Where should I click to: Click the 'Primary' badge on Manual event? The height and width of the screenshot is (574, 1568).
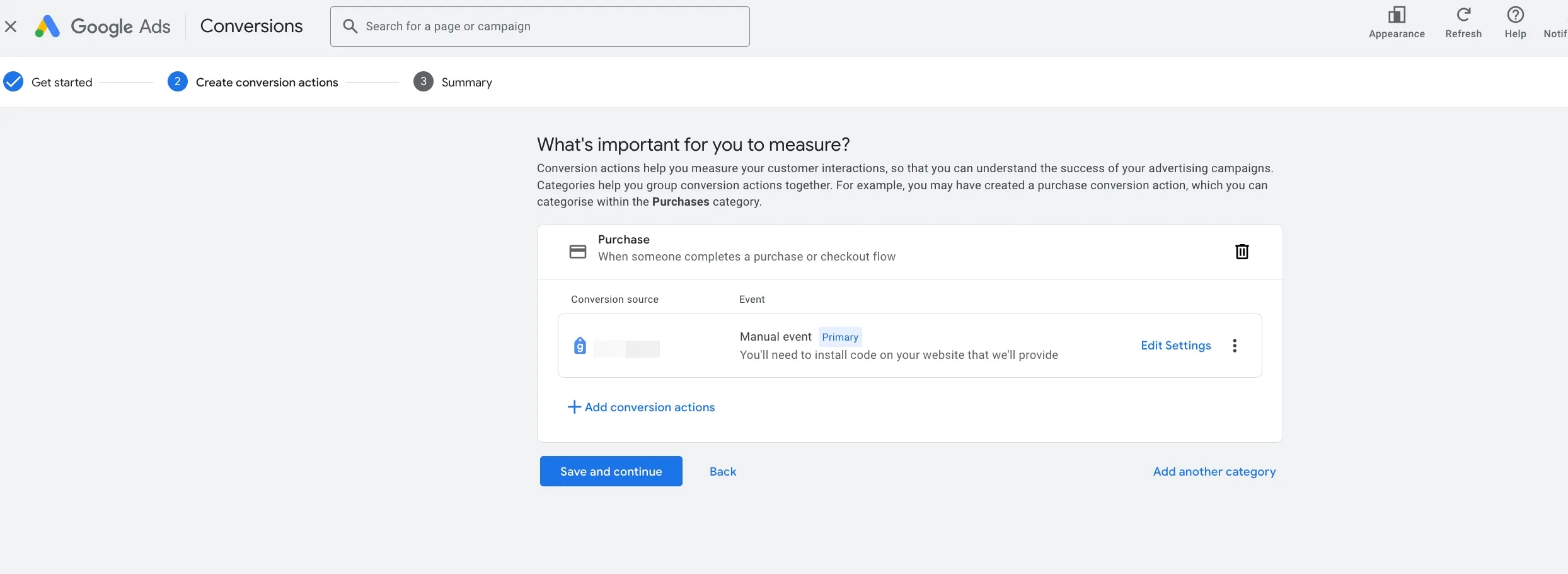click(839, 337)
